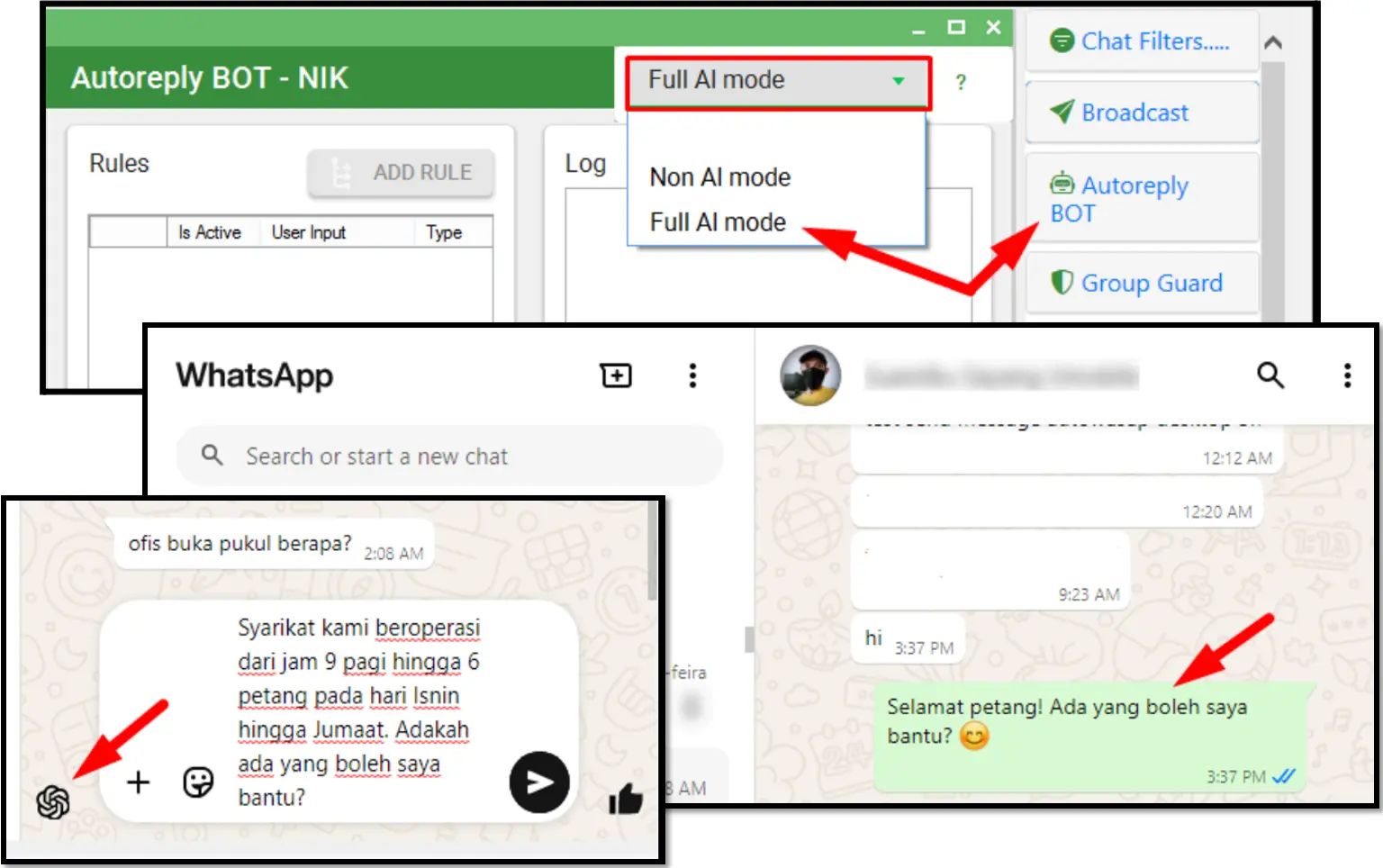Click the ADD RULE button
The width and height of the screenshot is (1383, 868).
point(401,172)
